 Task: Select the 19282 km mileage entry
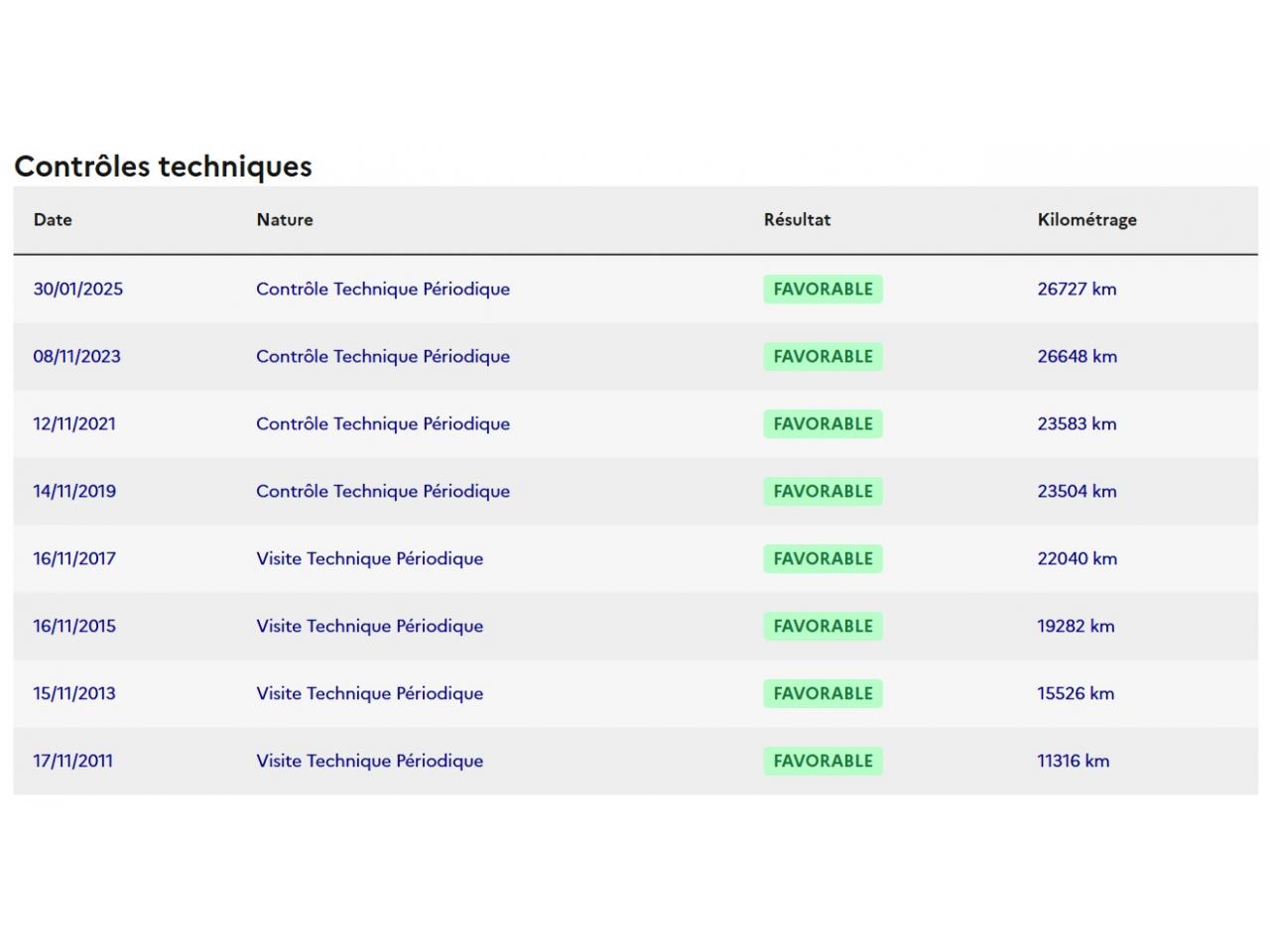1076,626
